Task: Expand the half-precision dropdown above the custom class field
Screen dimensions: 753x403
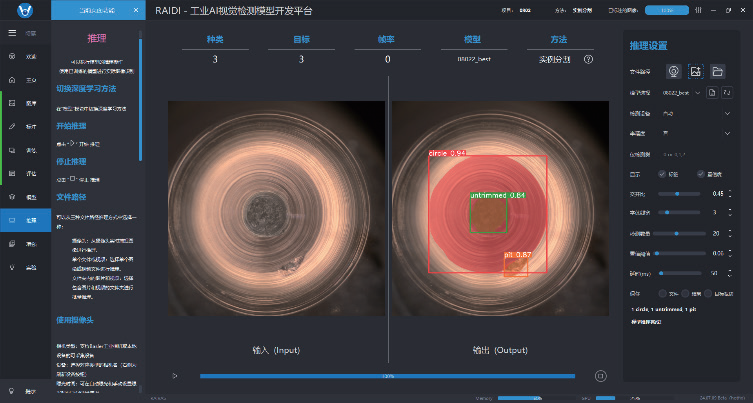Action: click(696, 133)
